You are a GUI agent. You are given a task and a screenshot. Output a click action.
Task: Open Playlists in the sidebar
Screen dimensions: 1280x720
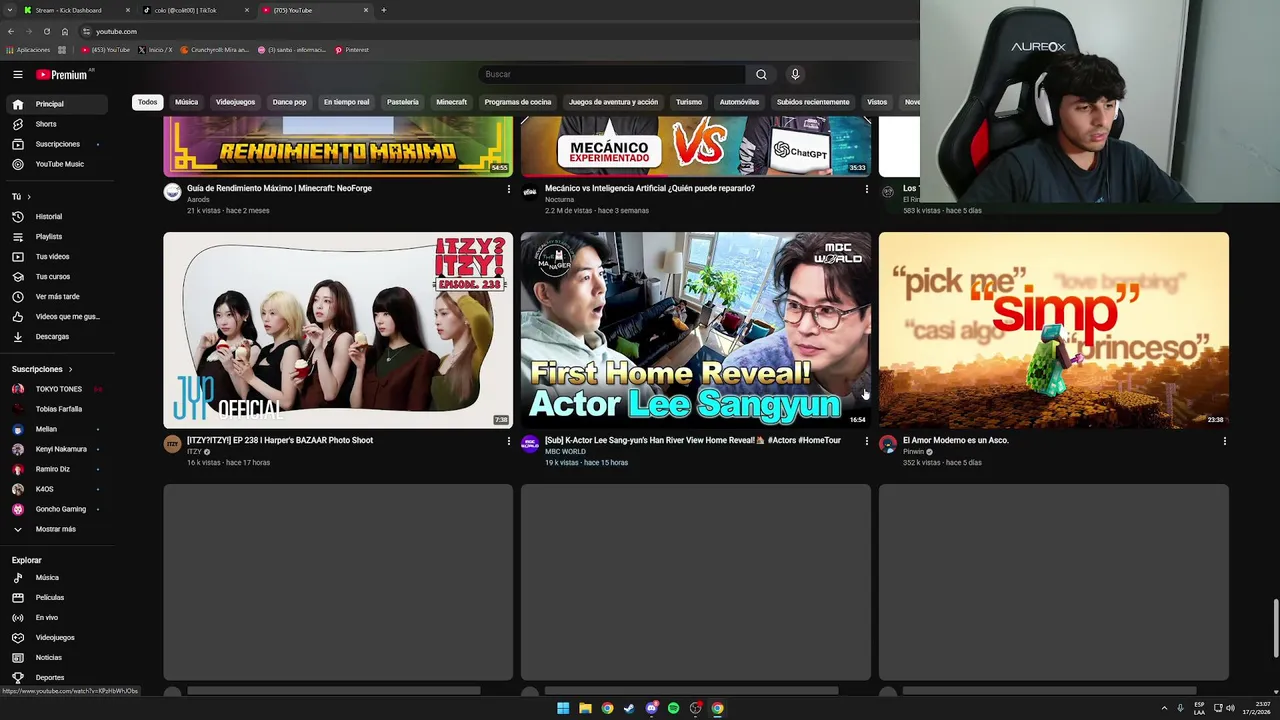click(57, 236)
